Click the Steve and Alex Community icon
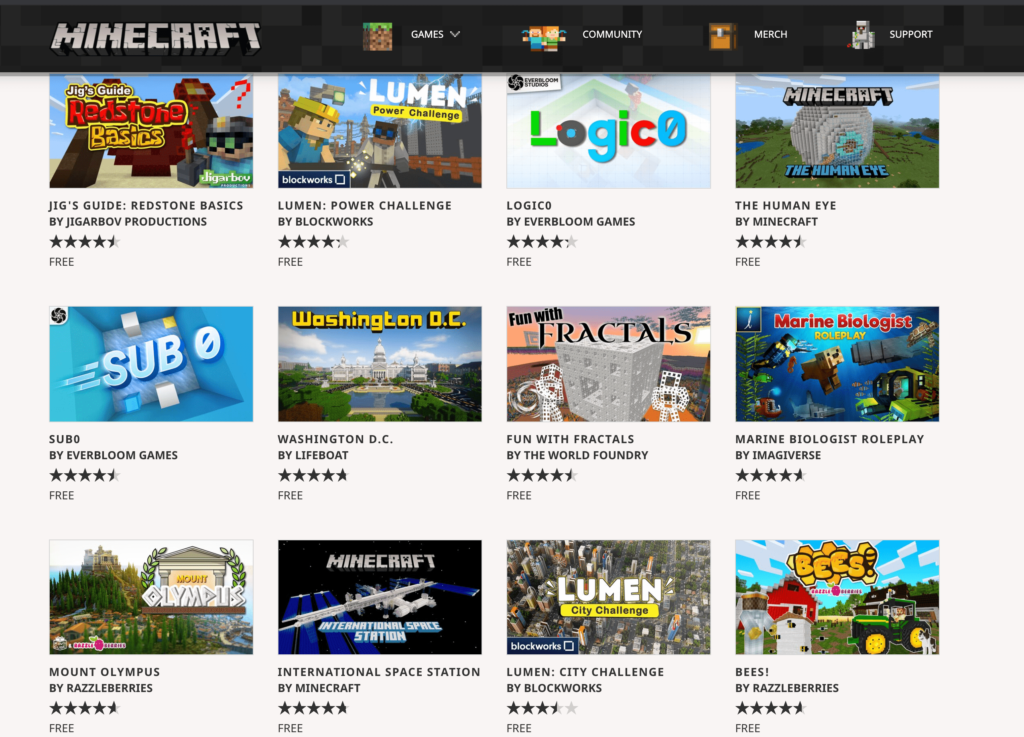 [543, 37]
